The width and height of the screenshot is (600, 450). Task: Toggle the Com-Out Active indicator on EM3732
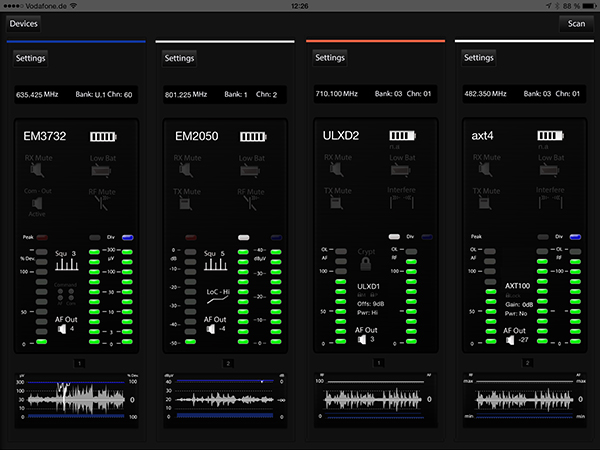(37, 205)
